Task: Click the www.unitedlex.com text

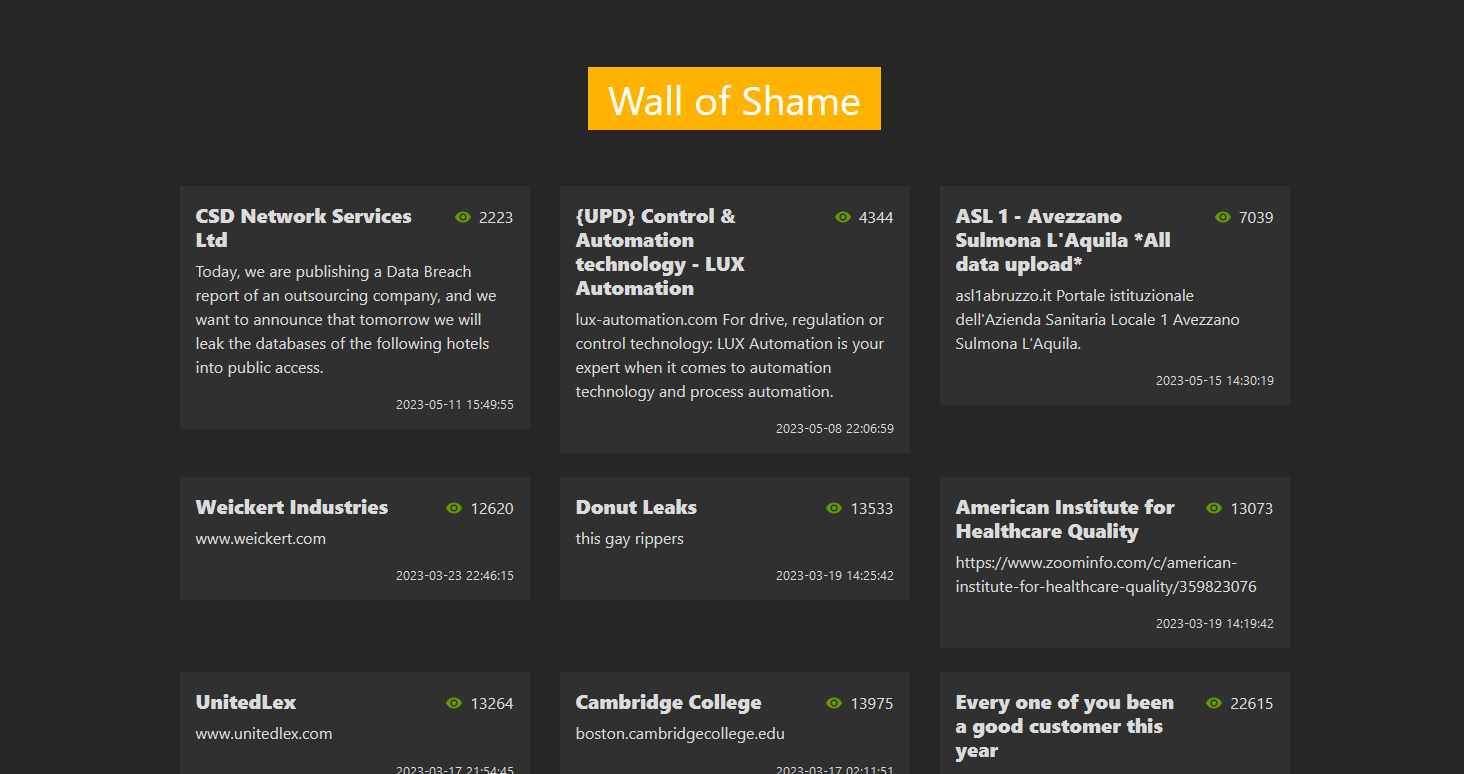Action: click(264, 733)
